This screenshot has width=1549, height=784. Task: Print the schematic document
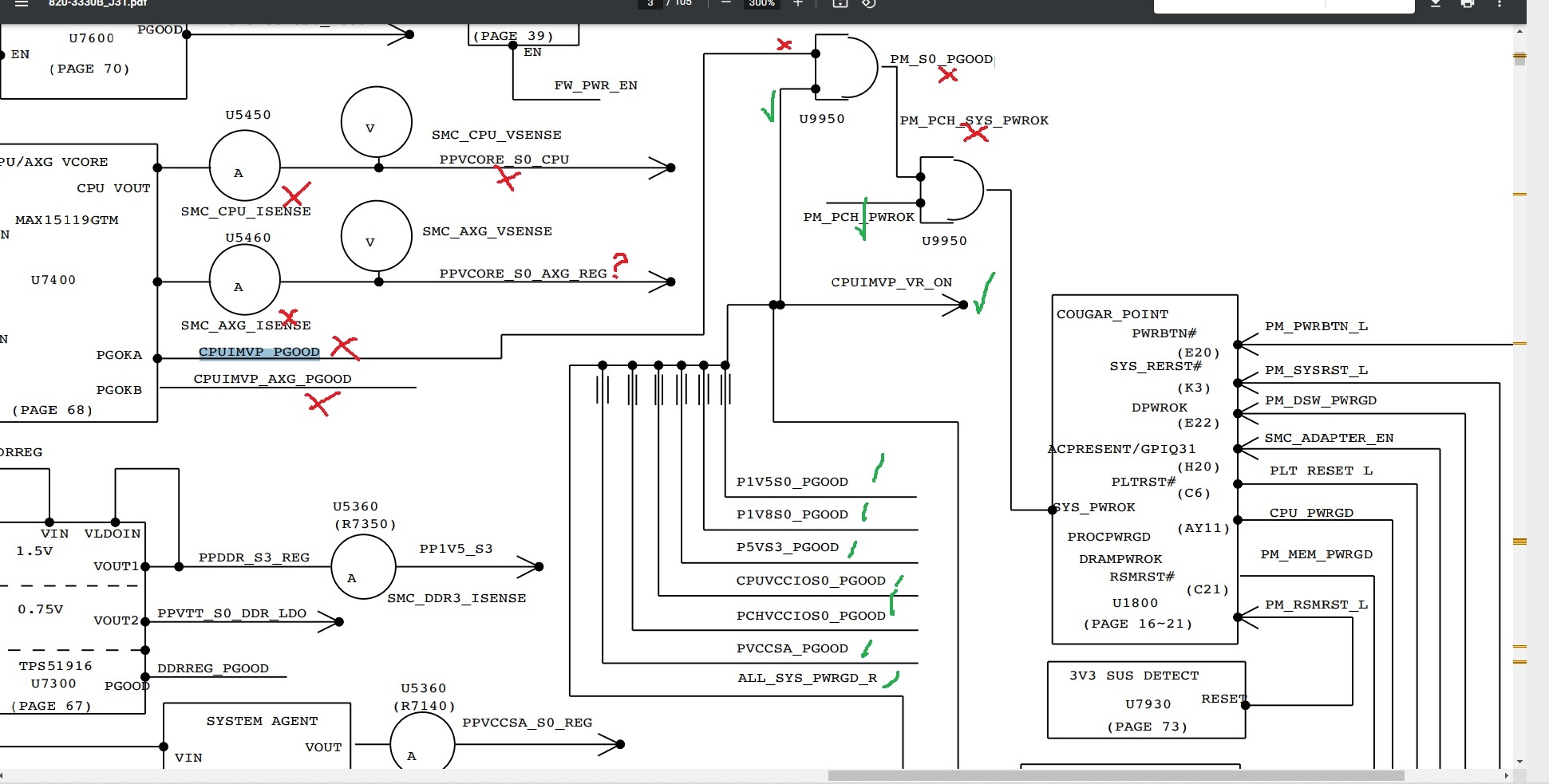(1468, 3)
